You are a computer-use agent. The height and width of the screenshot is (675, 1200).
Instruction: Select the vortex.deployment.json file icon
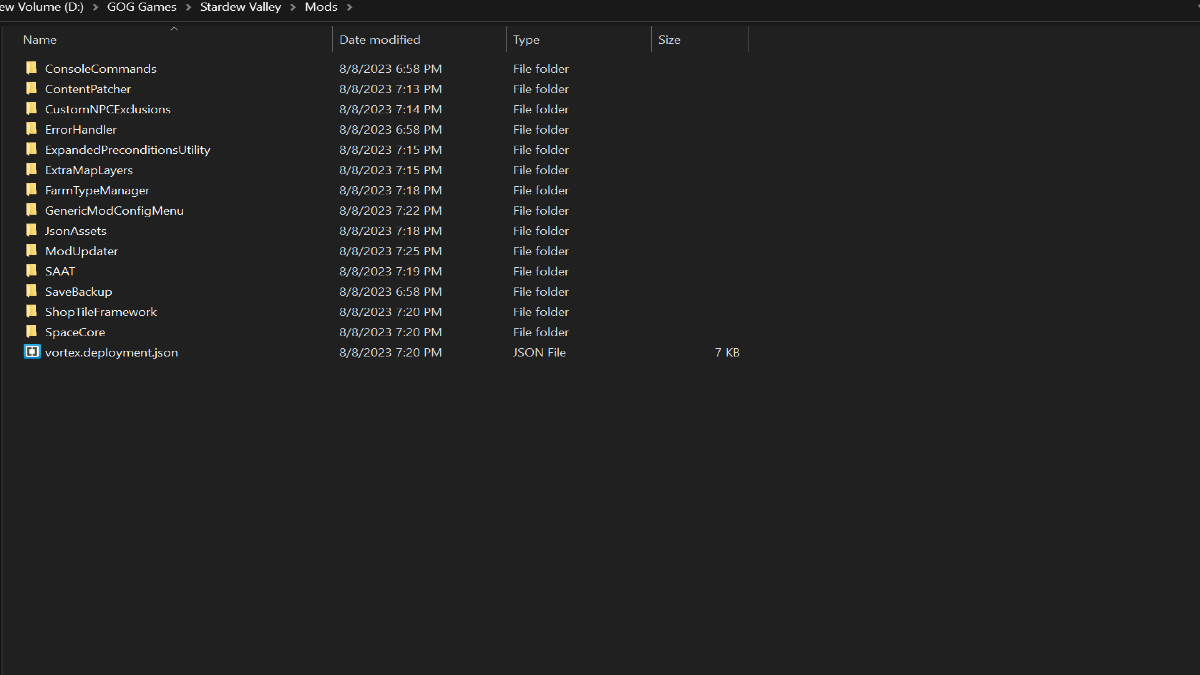point(32,352)
